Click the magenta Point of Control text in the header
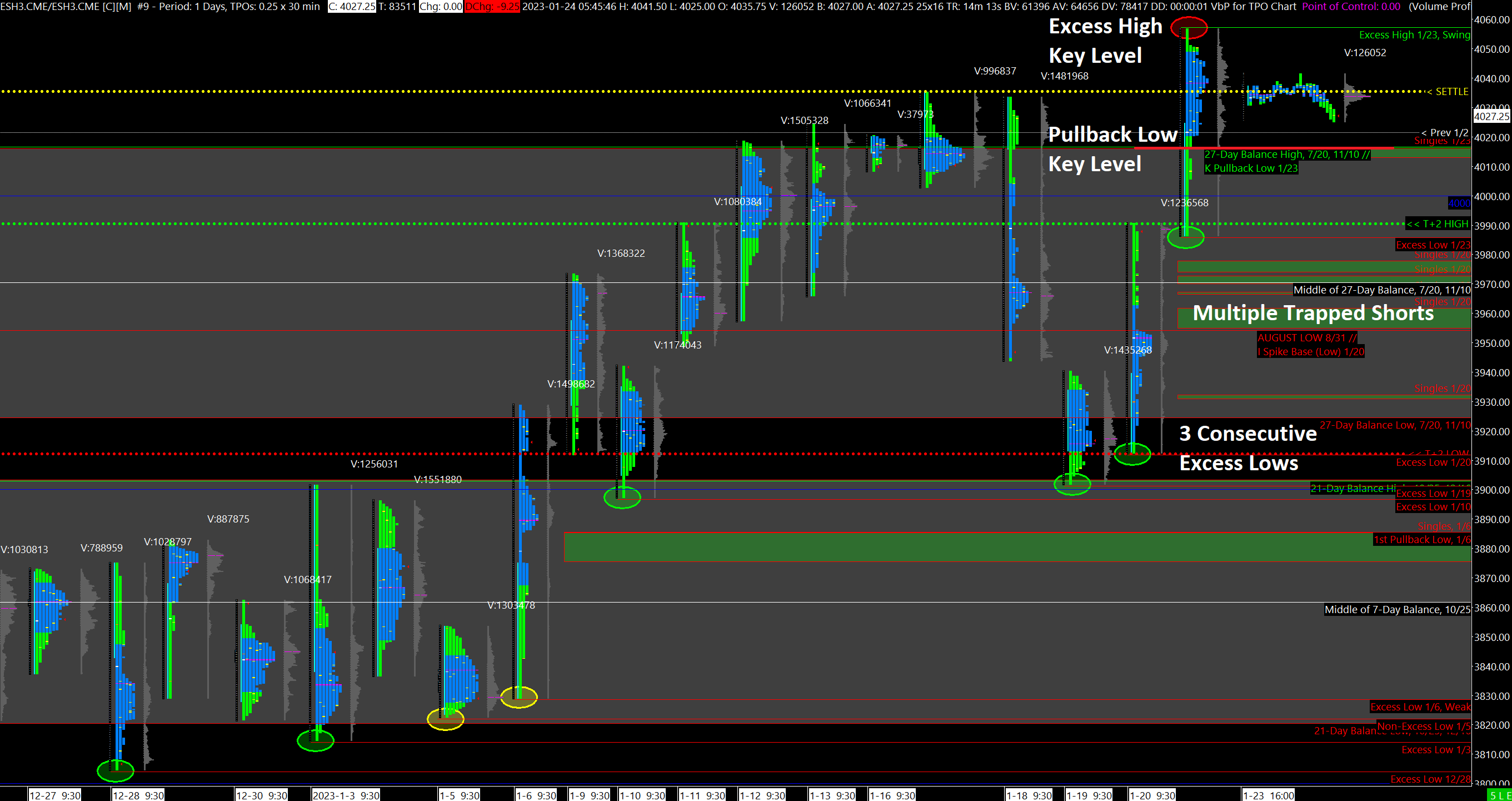 (x=1351, y=7)
